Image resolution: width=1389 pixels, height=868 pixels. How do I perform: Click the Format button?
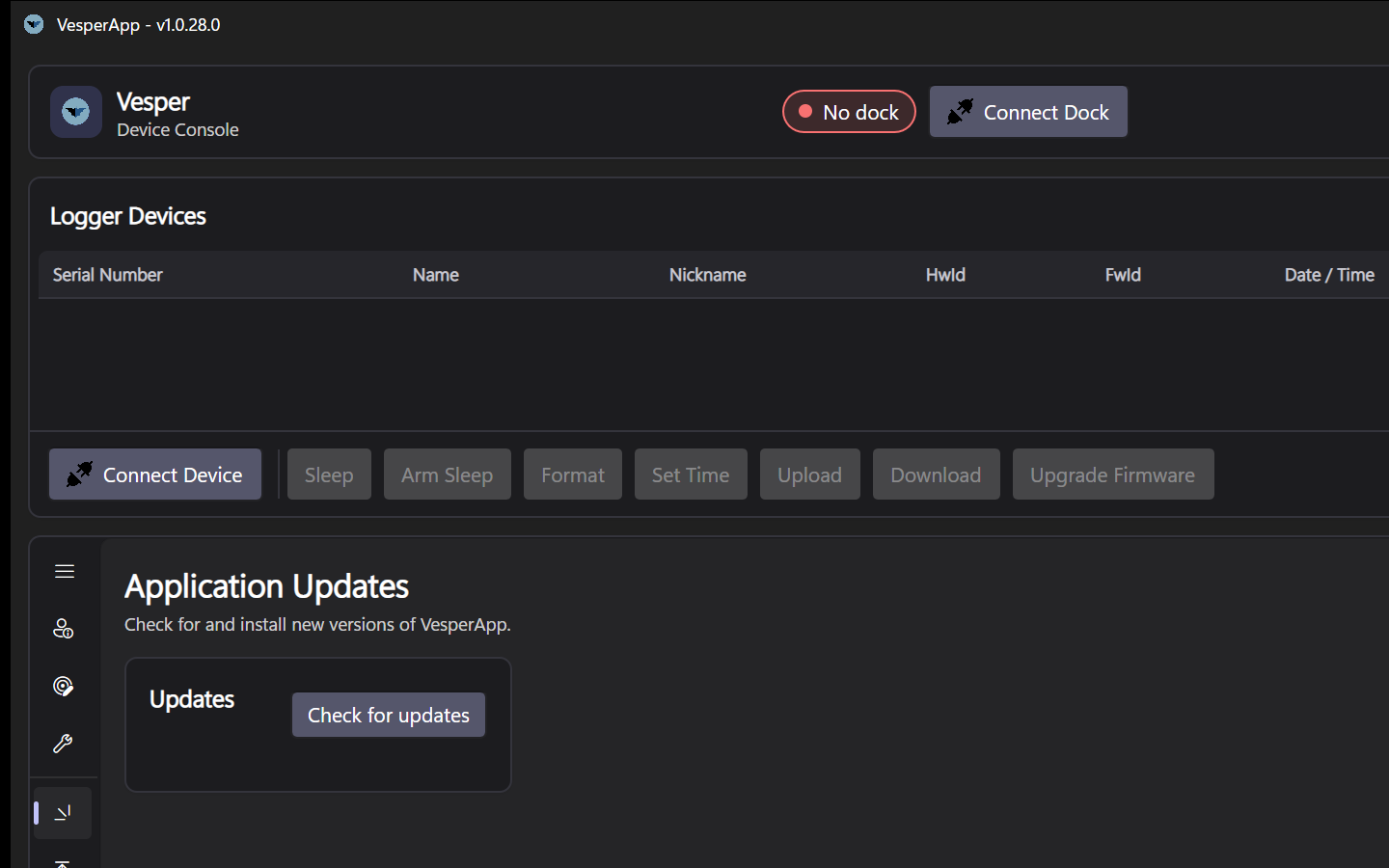[x=573, y=475]
